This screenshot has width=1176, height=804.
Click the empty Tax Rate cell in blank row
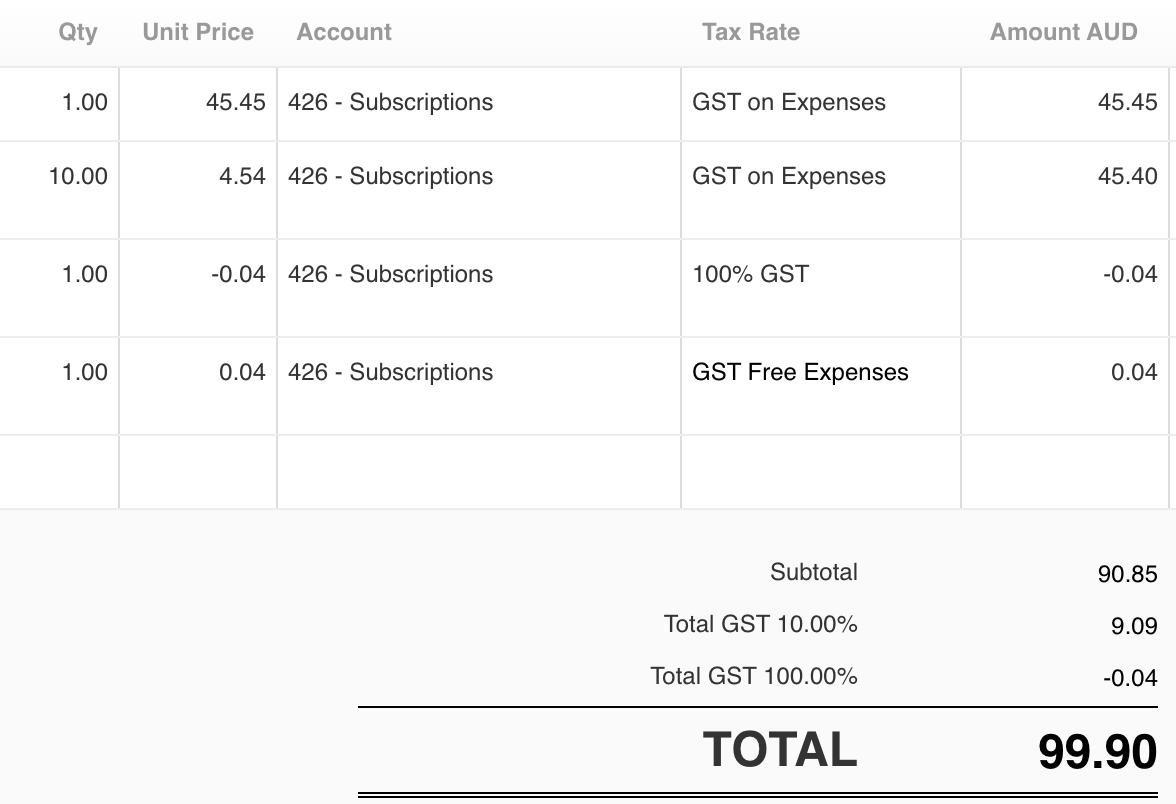pyautogui.click(x=820, y=472)
